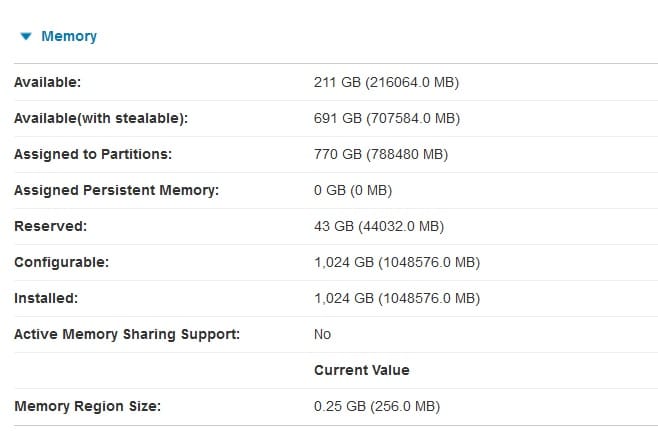The width and height of the screenshot is (658, 438).
Task: Click the Memory section heading
Action: [x=69, y=36]
